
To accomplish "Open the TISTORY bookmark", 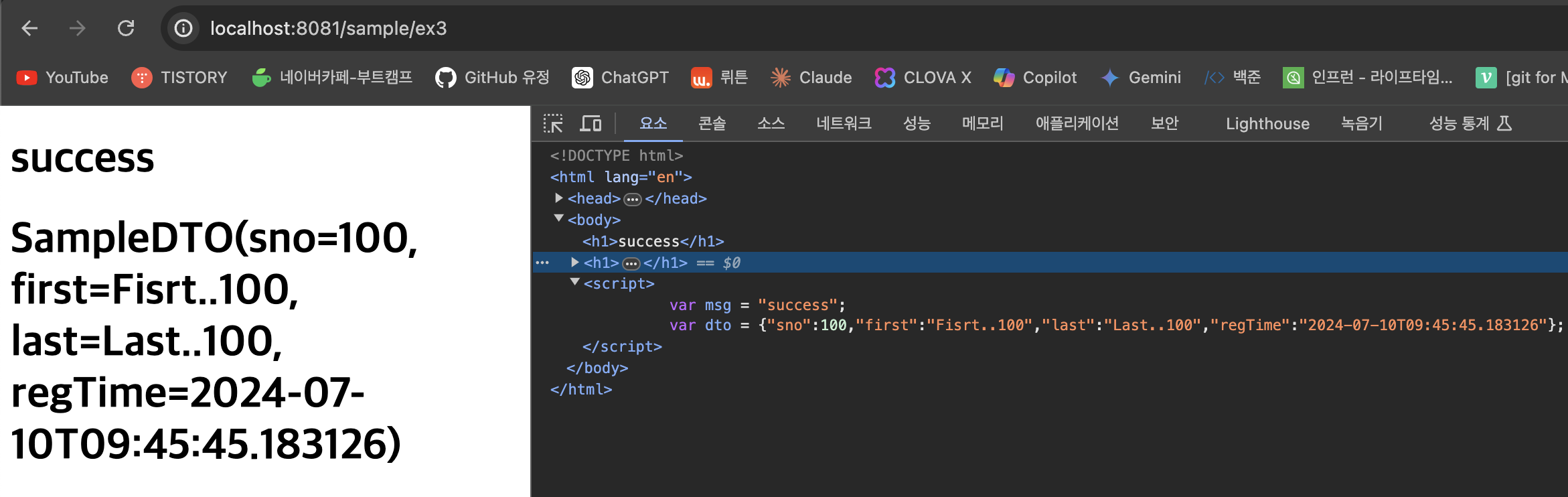I will click(x=179, y=78).
